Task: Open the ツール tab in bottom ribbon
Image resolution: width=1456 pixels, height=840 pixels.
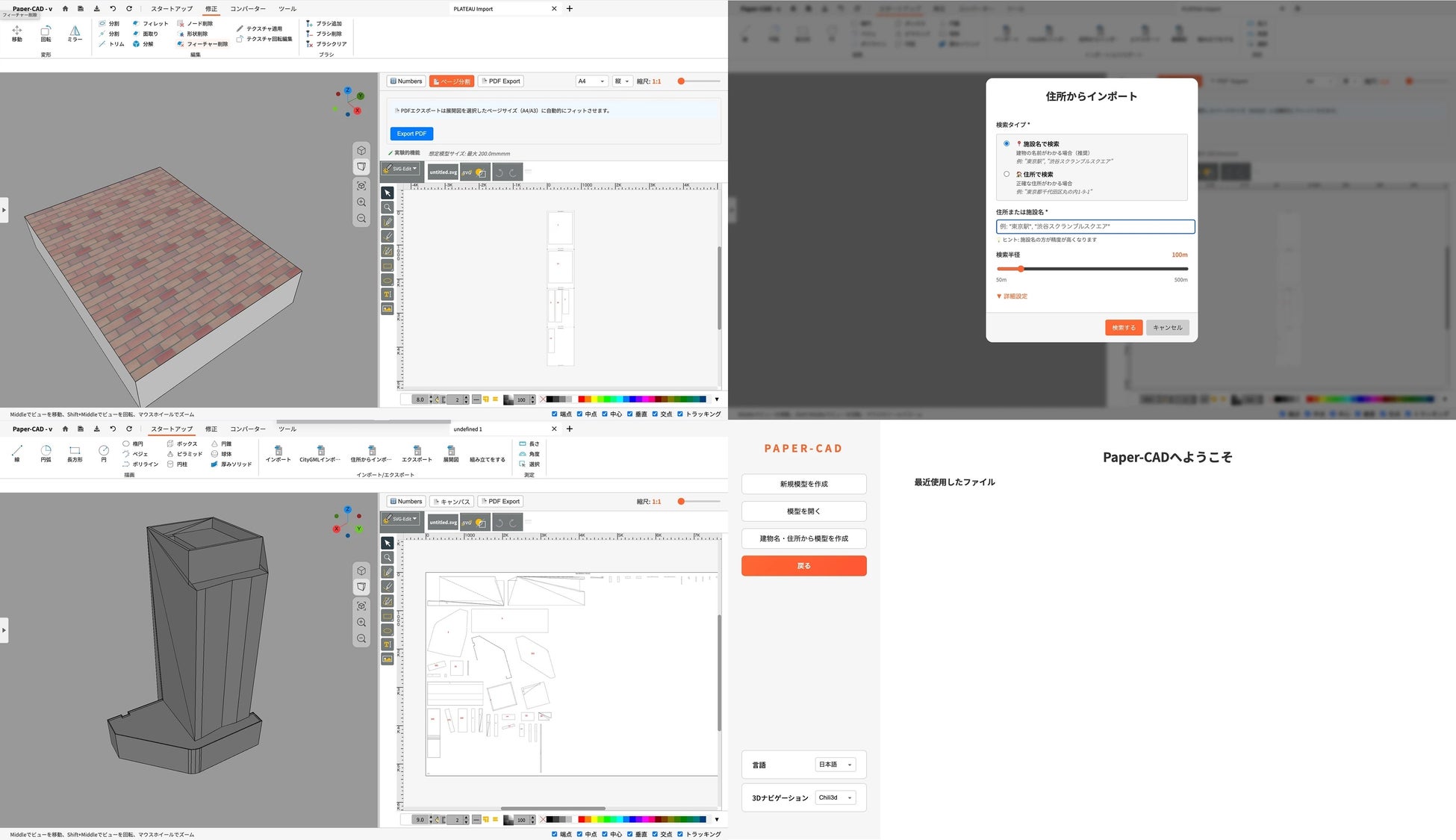Action: click(287, 429)
